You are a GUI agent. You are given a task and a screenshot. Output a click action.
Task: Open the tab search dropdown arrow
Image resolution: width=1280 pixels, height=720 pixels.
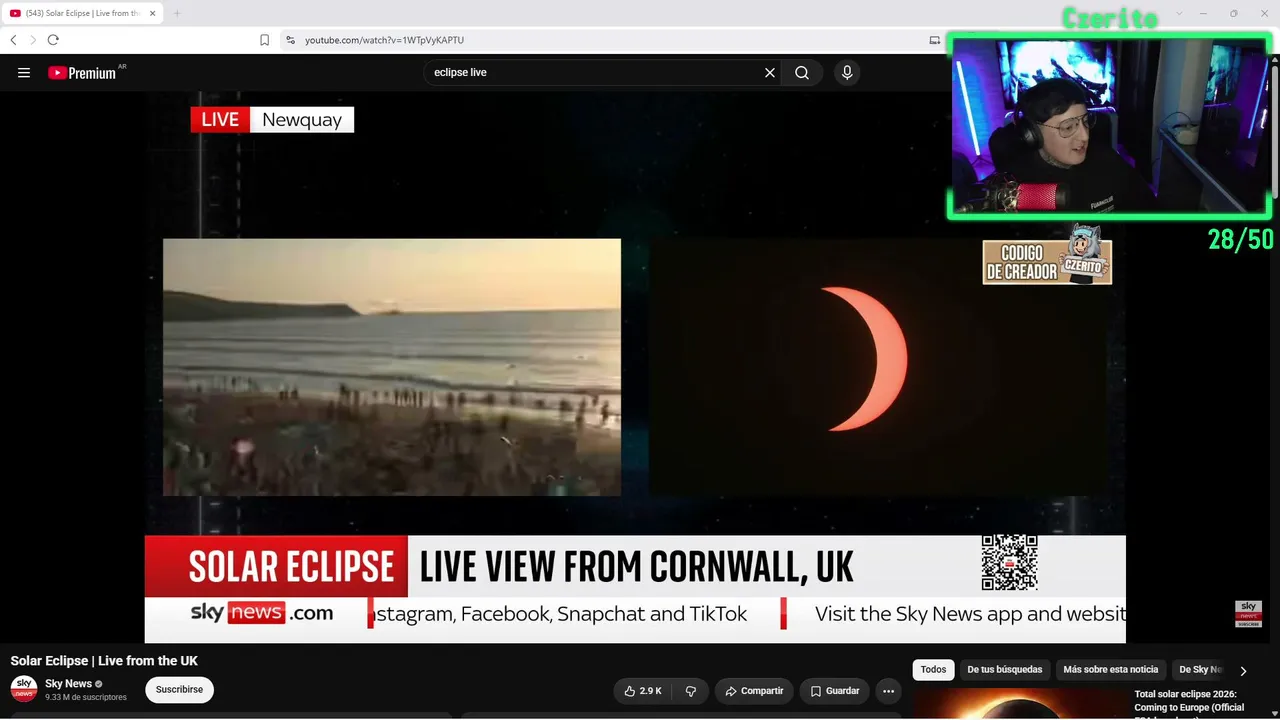click(1179, 13)
